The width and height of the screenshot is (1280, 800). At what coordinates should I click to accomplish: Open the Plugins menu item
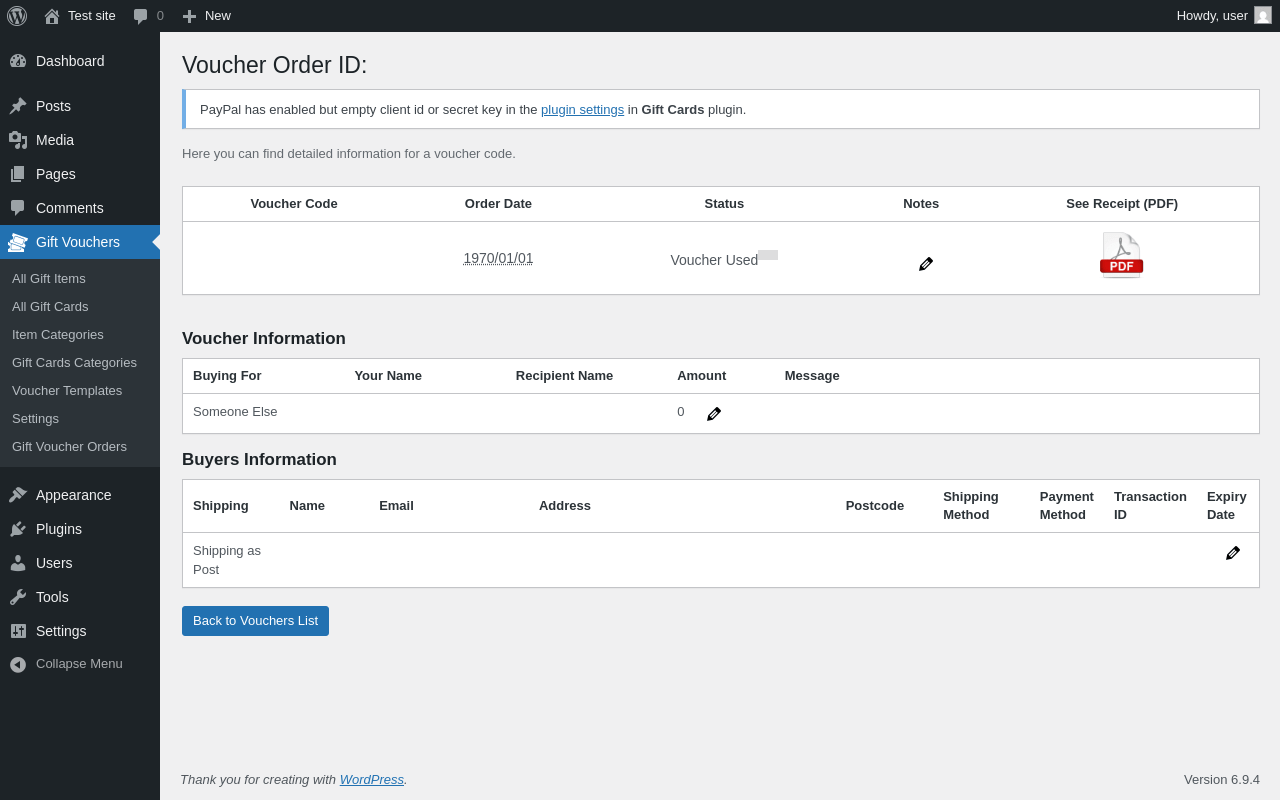[x=59, y=529]
